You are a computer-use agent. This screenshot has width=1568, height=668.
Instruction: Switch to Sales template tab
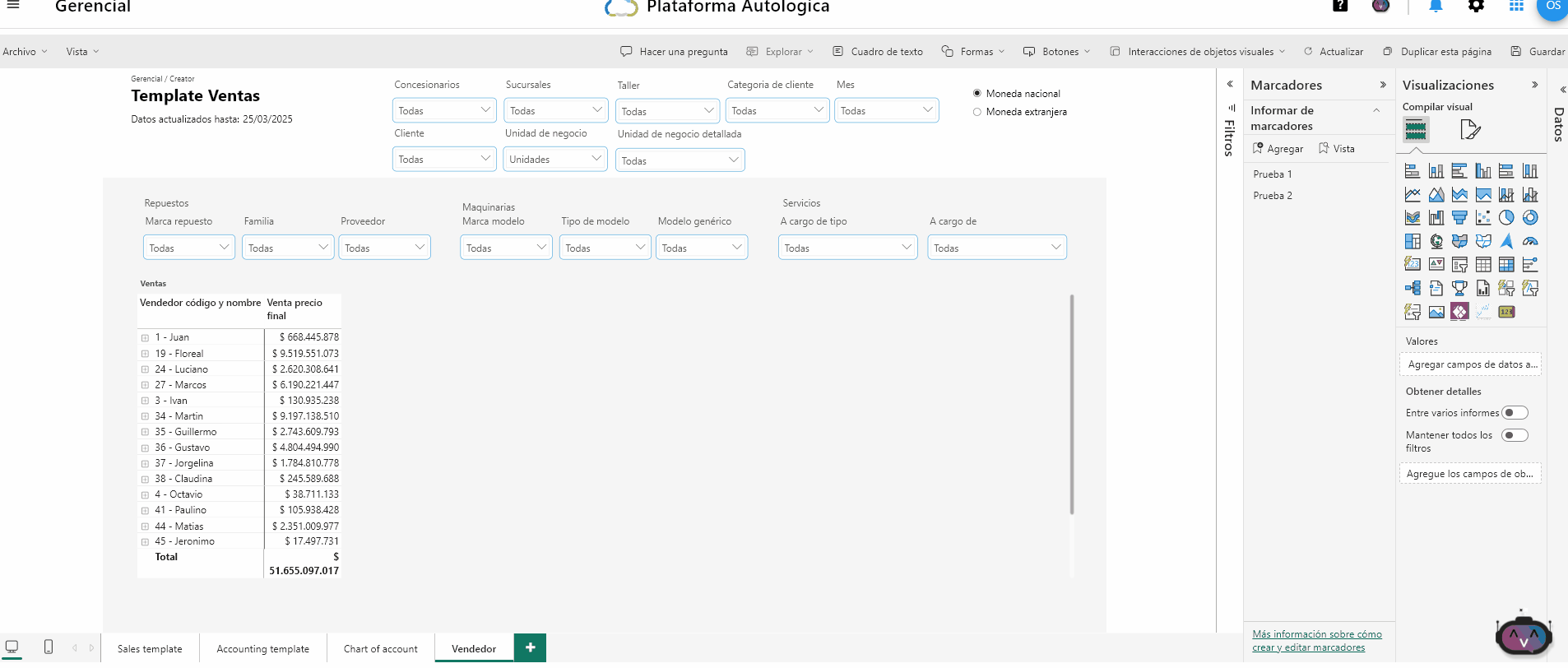point(150,648)
